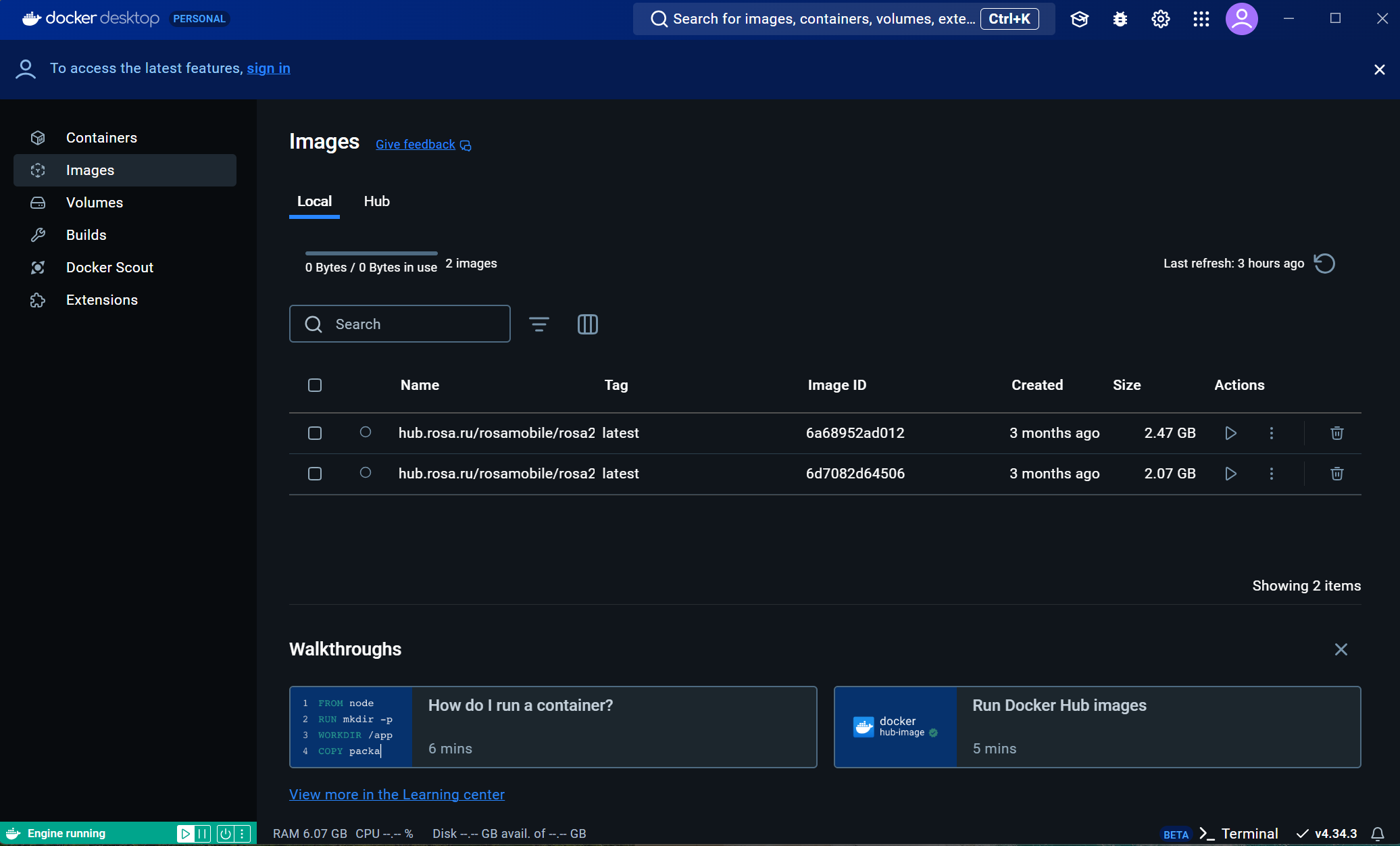
Task: Open the troubleshoot bug icon
Action: [x=1120, y=19]
